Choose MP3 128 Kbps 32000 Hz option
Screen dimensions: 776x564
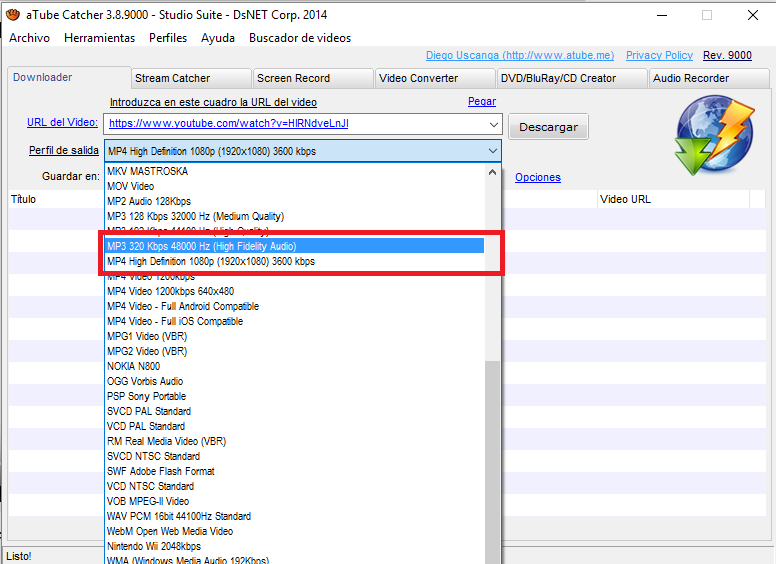295,216
